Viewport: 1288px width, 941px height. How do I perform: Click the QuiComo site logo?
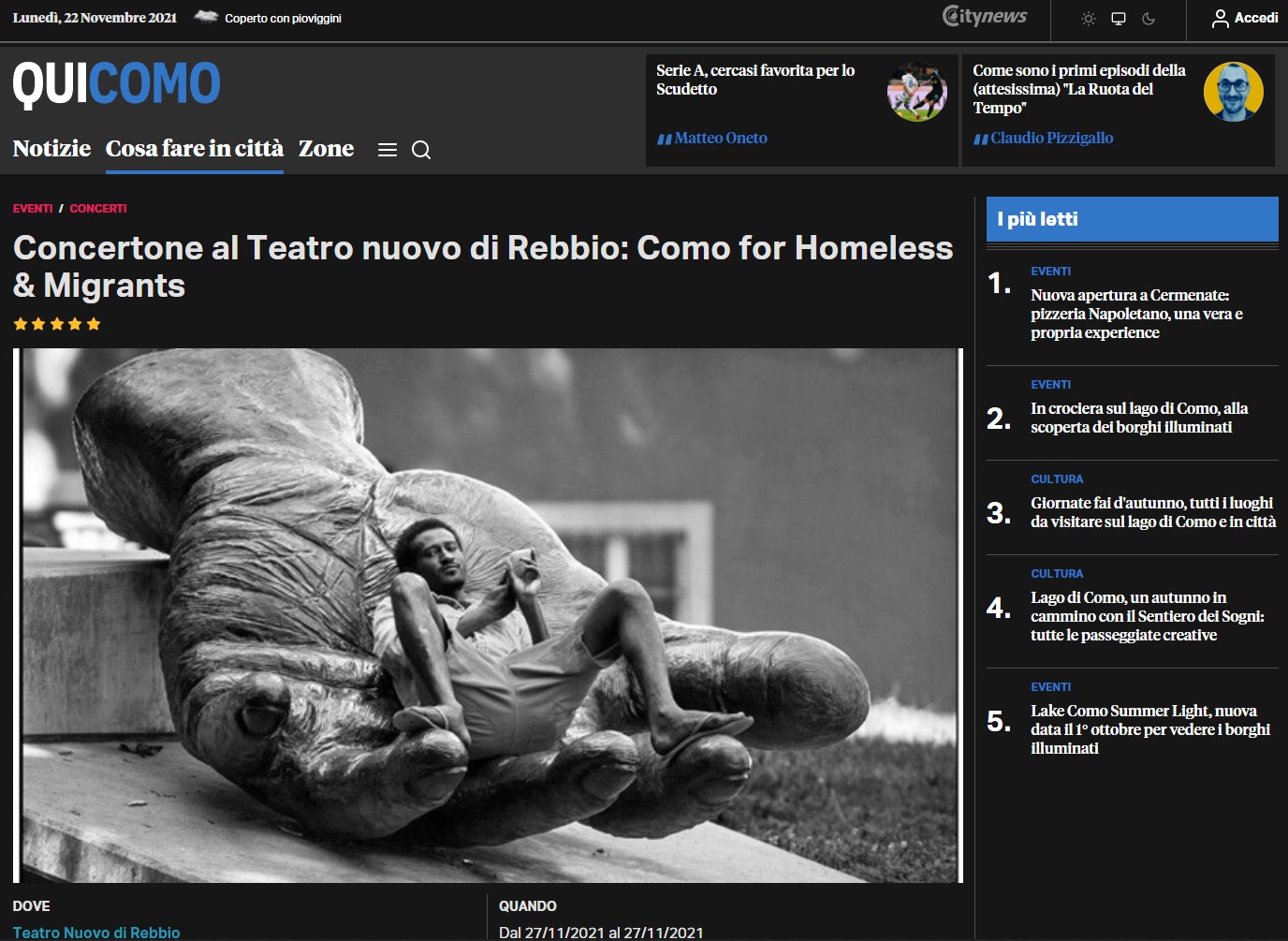(117, 84)
